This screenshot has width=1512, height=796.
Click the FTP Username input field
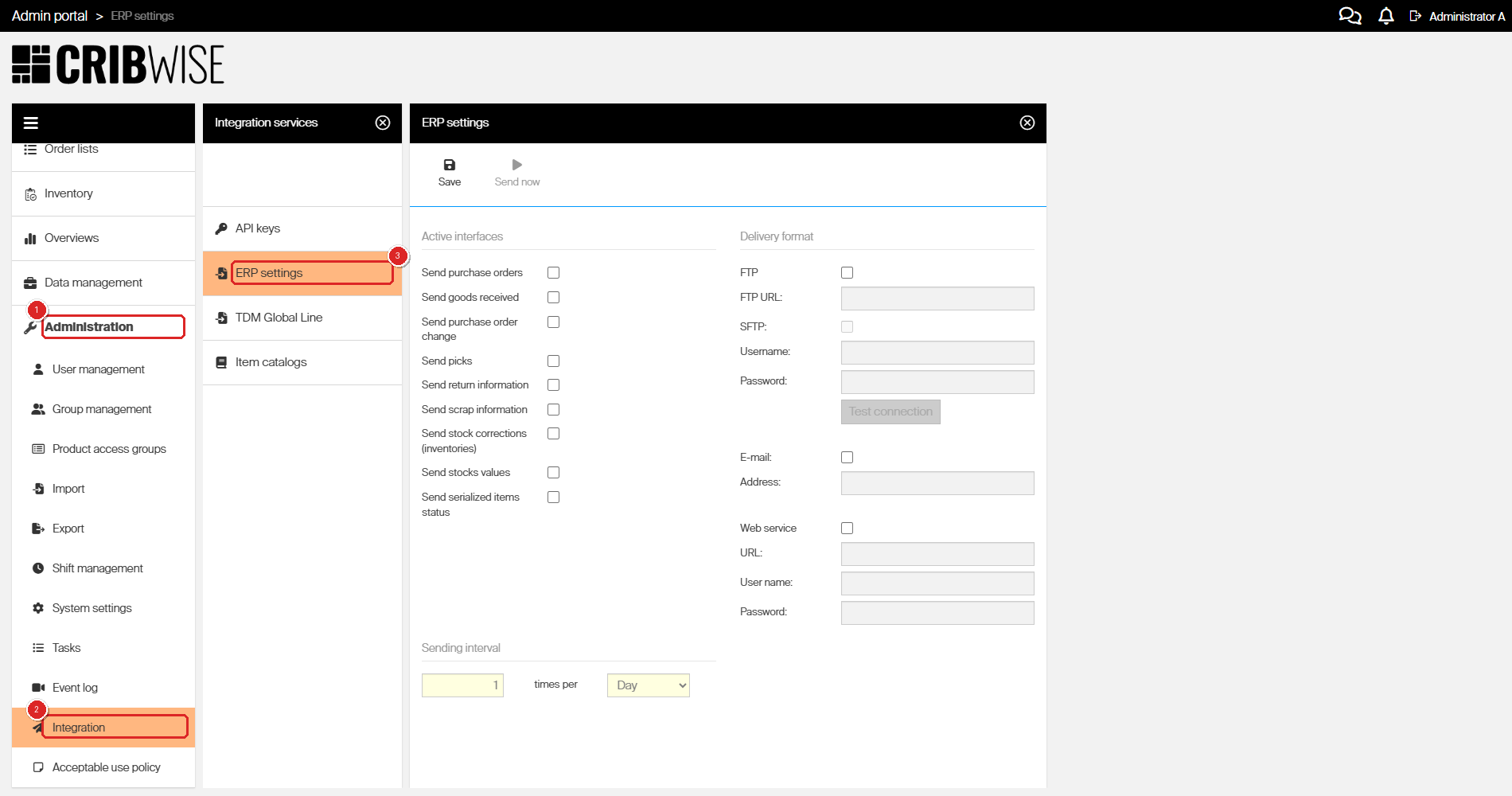coord(937,353)
